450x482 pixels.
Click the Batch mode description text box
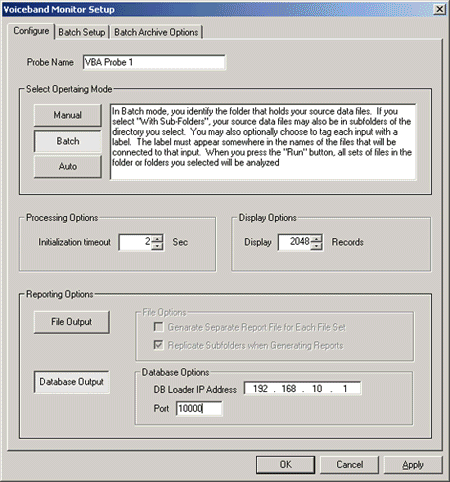[263, 142]
